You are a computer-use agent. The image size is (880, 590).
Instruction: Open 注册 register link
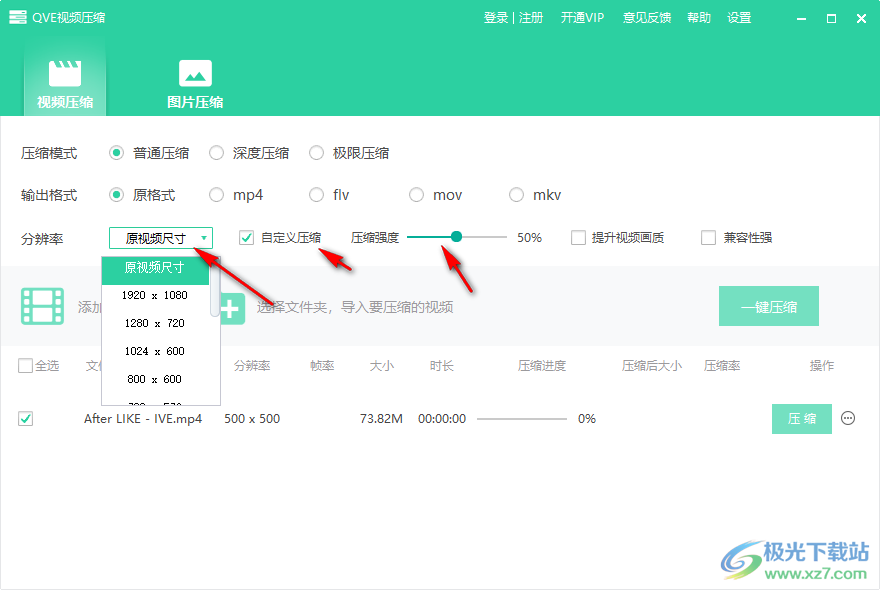click(531, 18)
